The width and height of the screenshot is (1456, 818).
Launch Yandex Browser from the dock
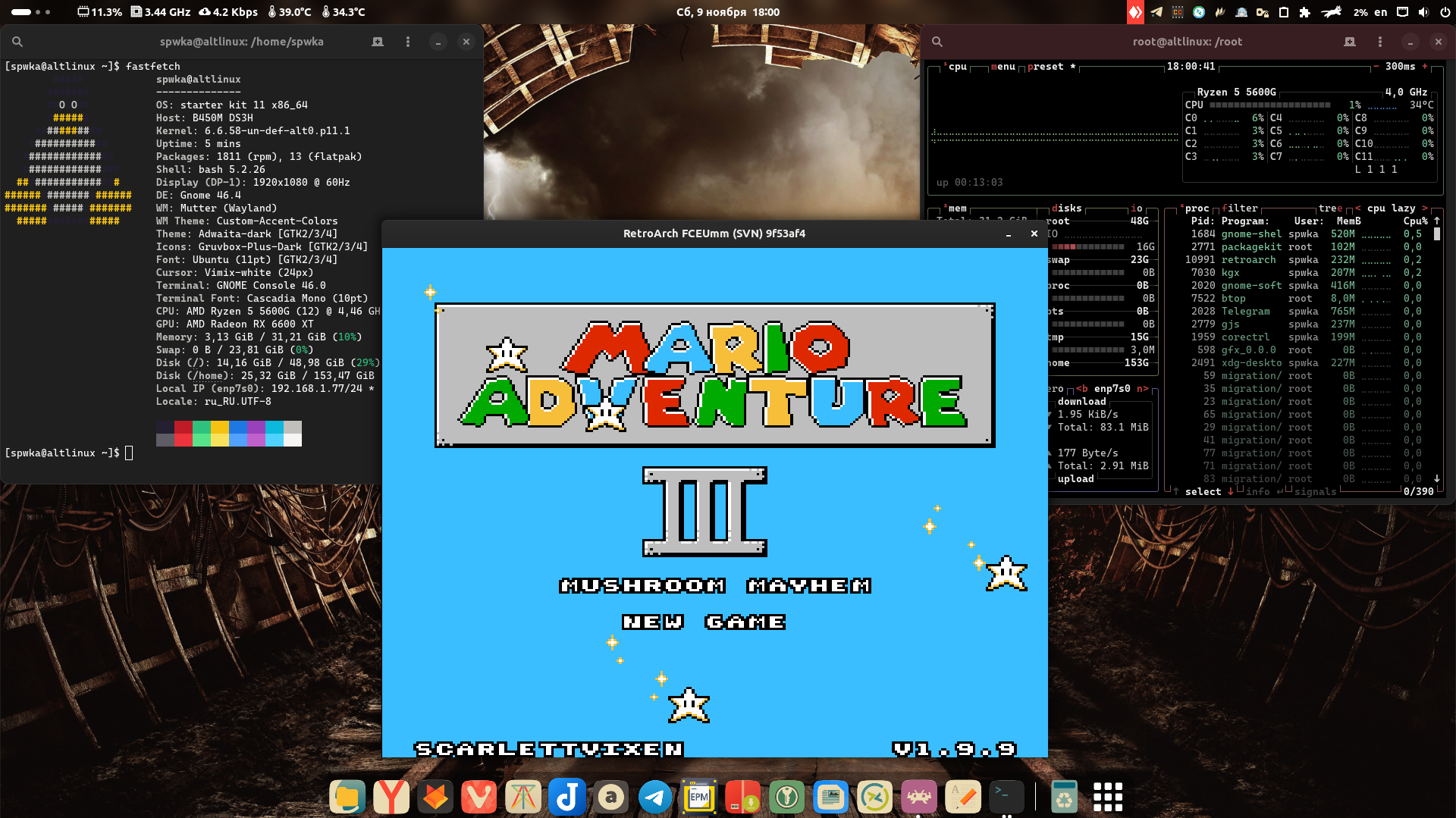391,797
